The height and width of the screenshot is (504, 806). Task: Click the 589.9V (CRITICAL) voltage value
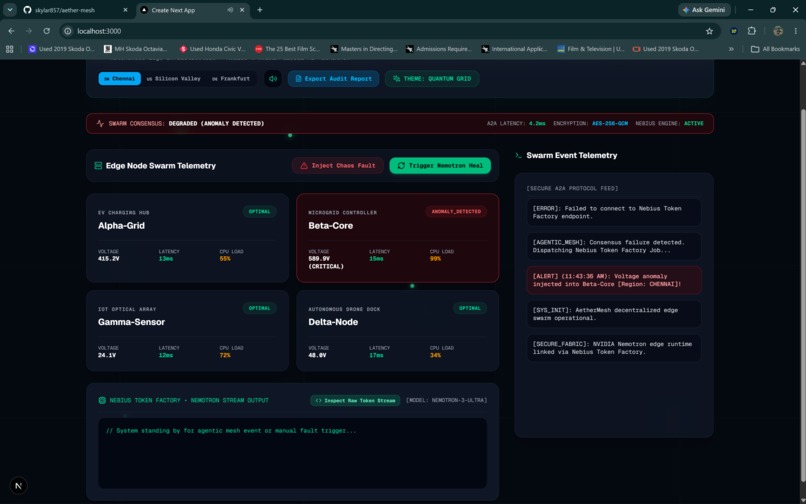[326, 262]
